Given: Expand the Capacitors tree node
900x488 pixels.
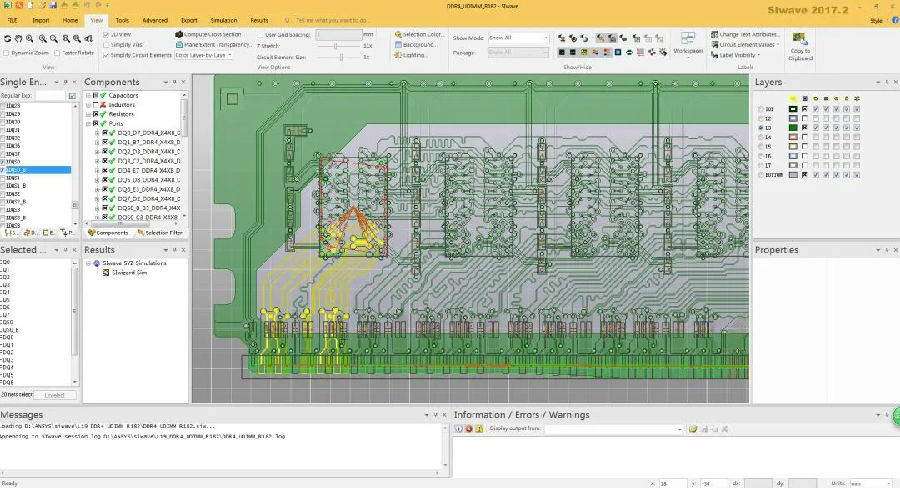Looking at the screenshot, I should coord(88,96).
